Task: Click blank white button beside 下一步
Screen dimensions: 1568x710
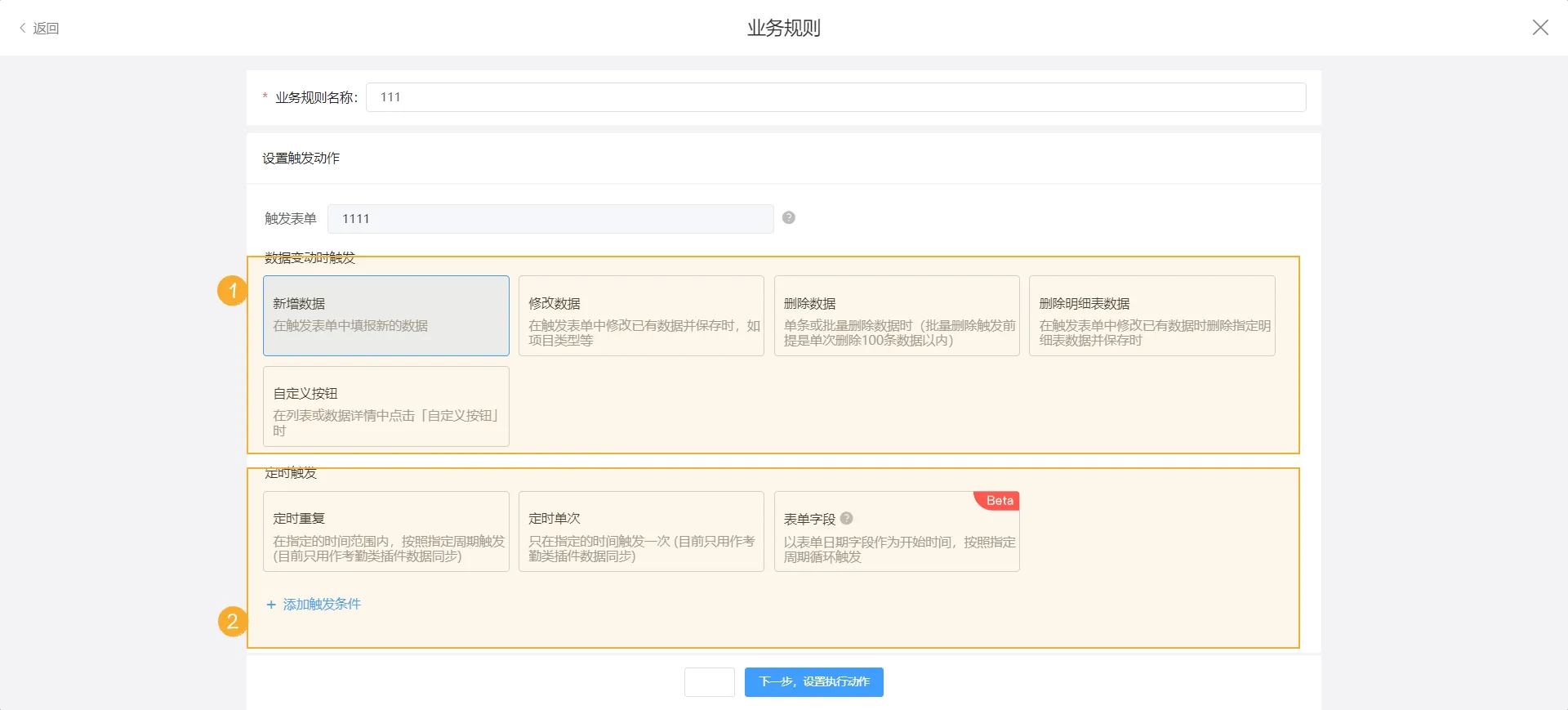Action: (709, 682)
